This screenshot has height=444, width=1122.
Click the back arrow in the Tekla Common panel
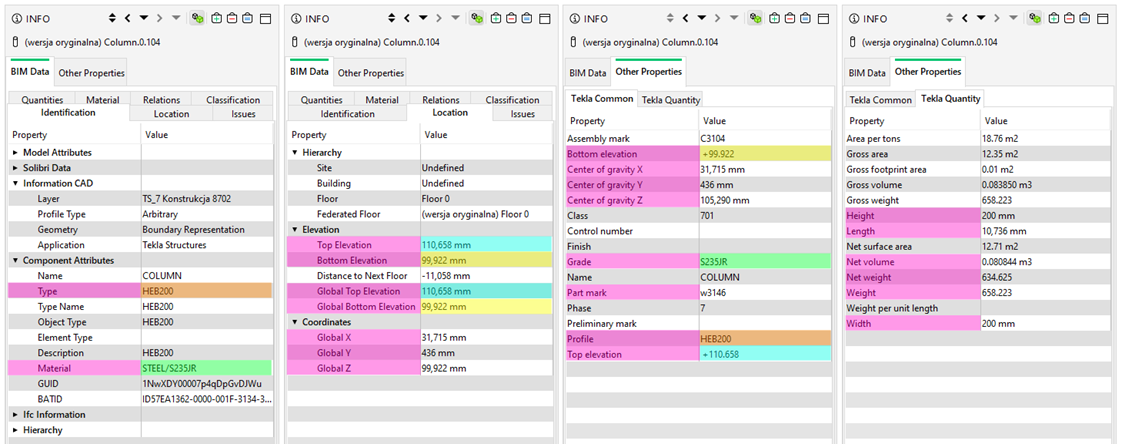[686, 18]
